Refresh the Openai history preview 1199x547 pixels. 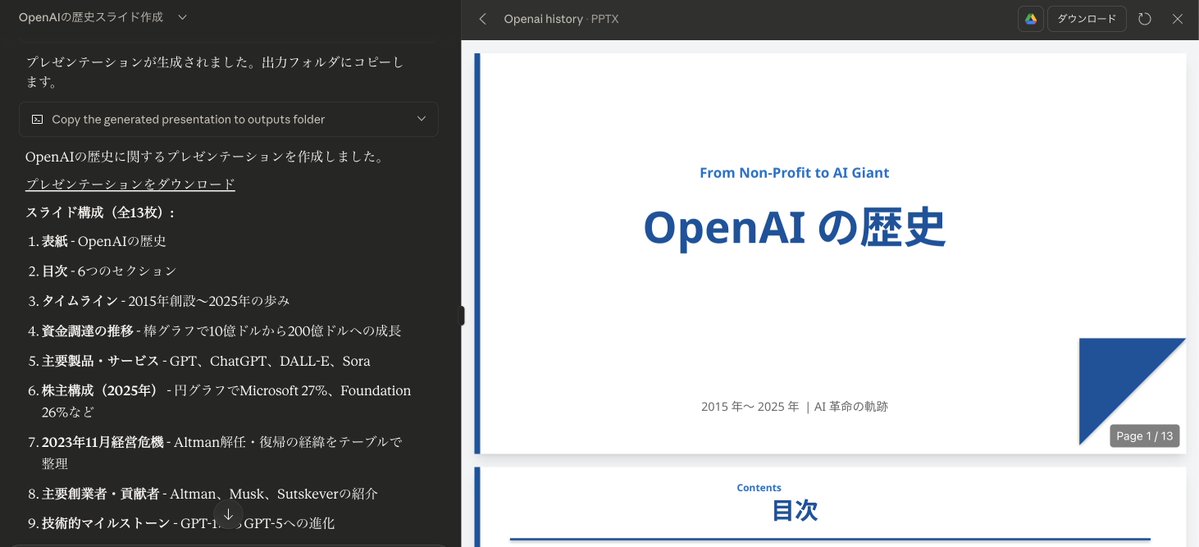click(1145, 19)
